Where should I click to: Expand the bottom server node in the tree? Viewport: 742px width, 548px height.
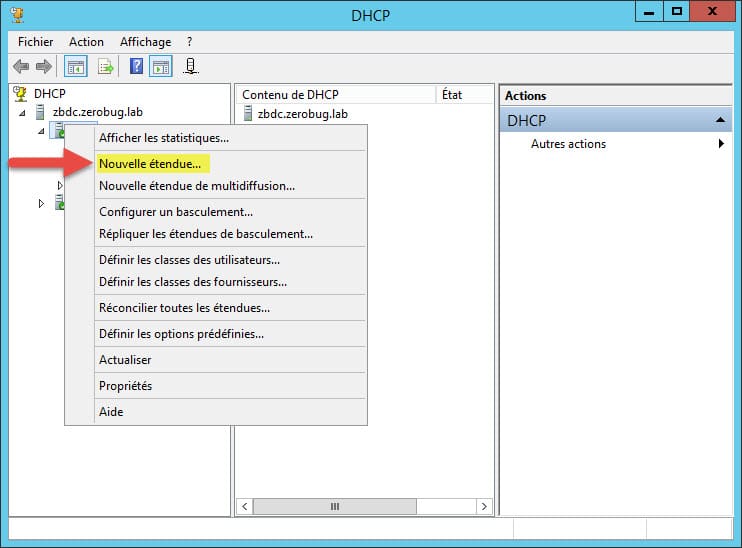point(41,204)
